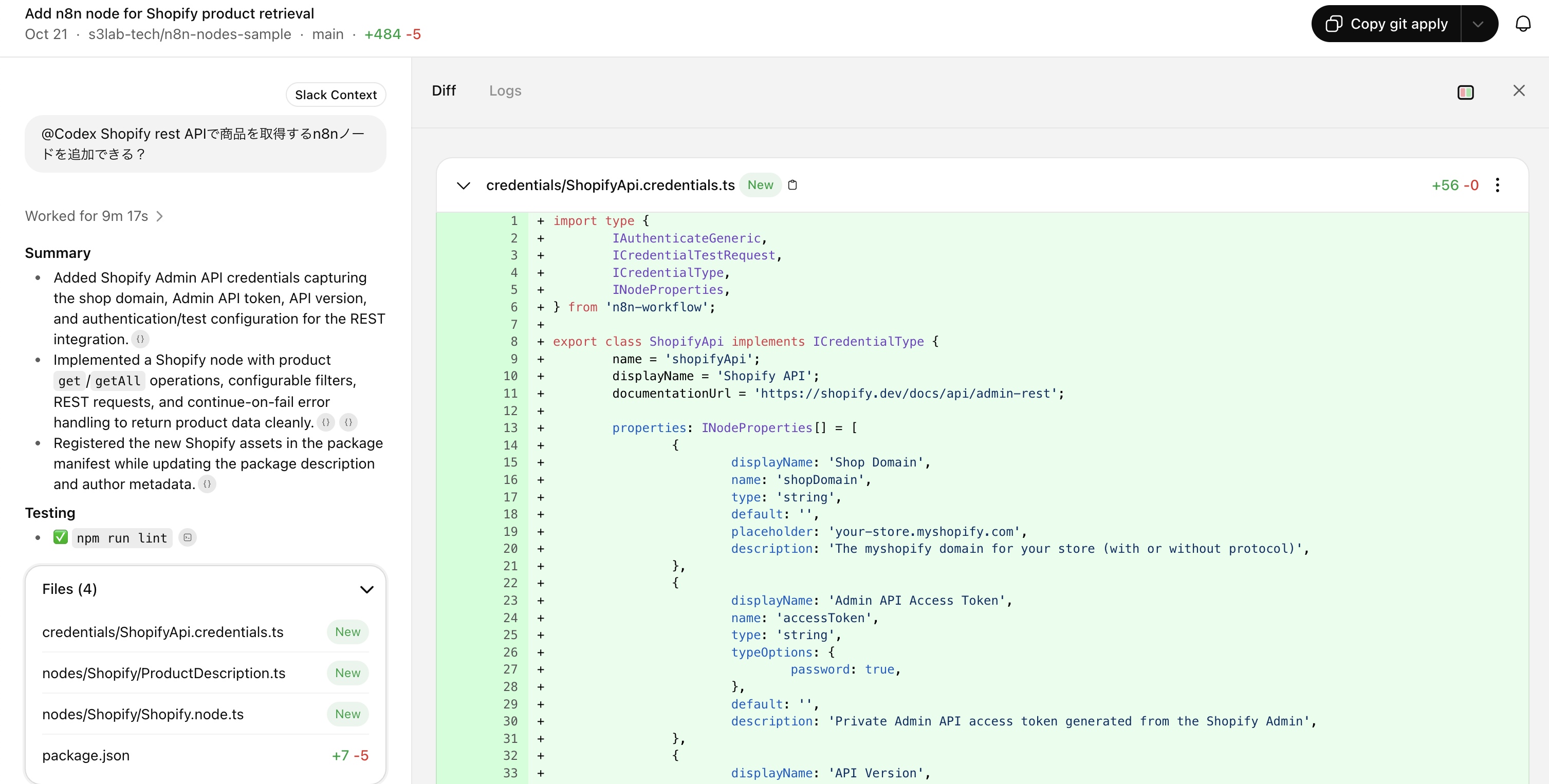Collapse the Files (4) list
This screenshot has height=784, width=1549.
[366, 589]
